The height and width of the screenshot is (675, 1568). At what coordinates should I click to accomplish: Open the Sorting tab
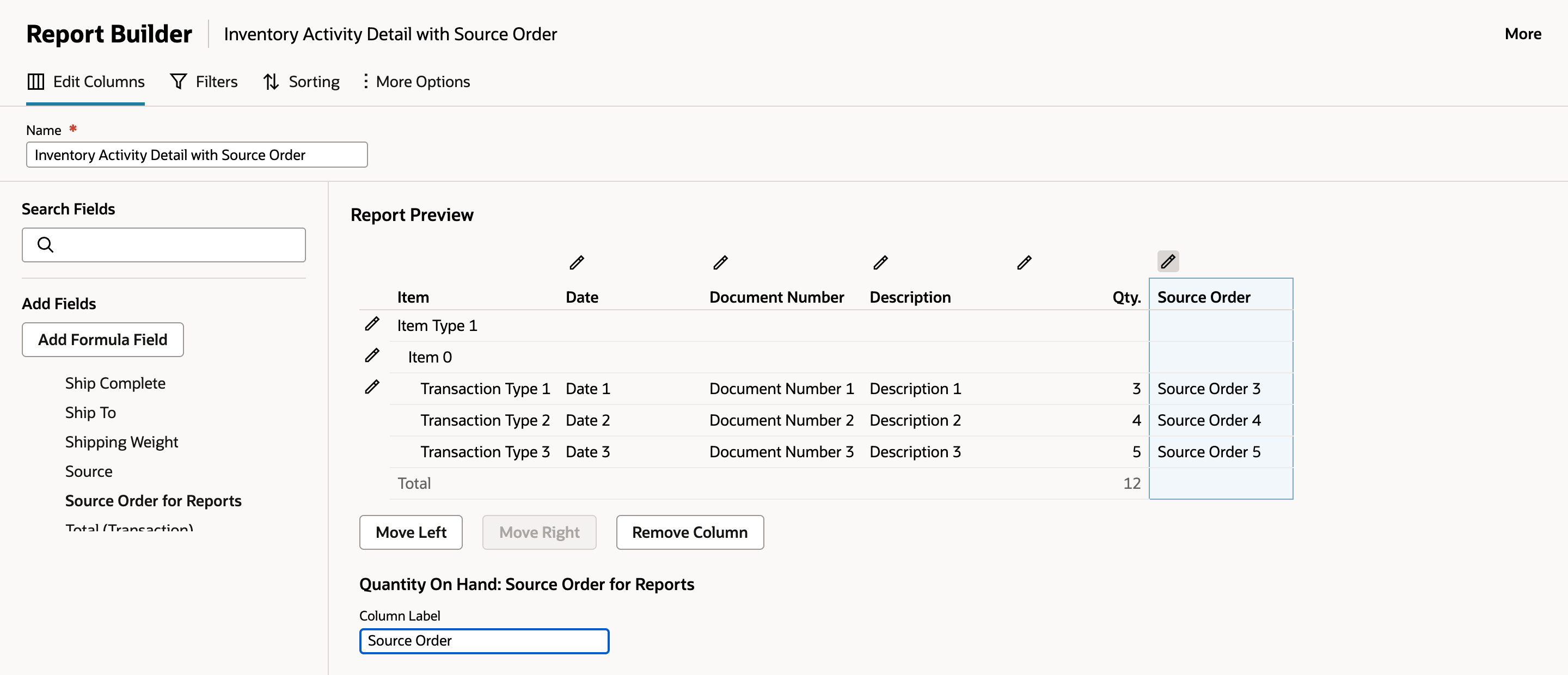tap(301, 82)
